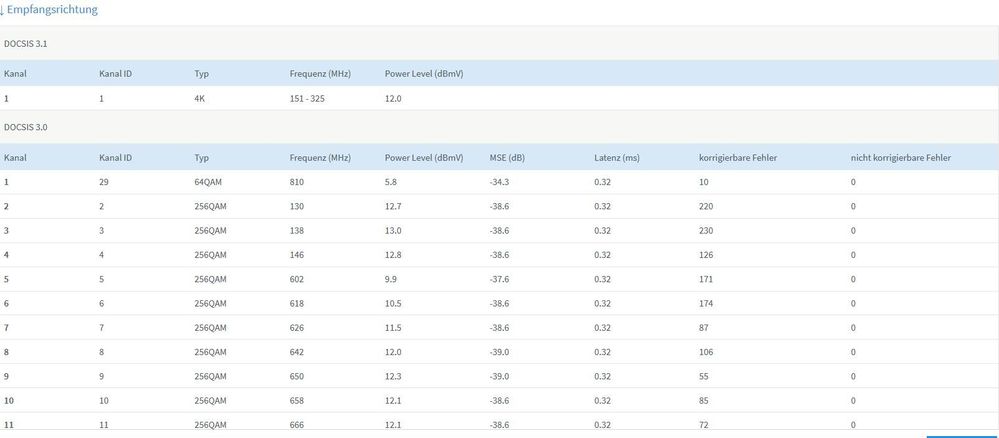
Task: Select the 230 korrigierbare Fehler value
Action: pyautogui.click(x=708, y=230)
